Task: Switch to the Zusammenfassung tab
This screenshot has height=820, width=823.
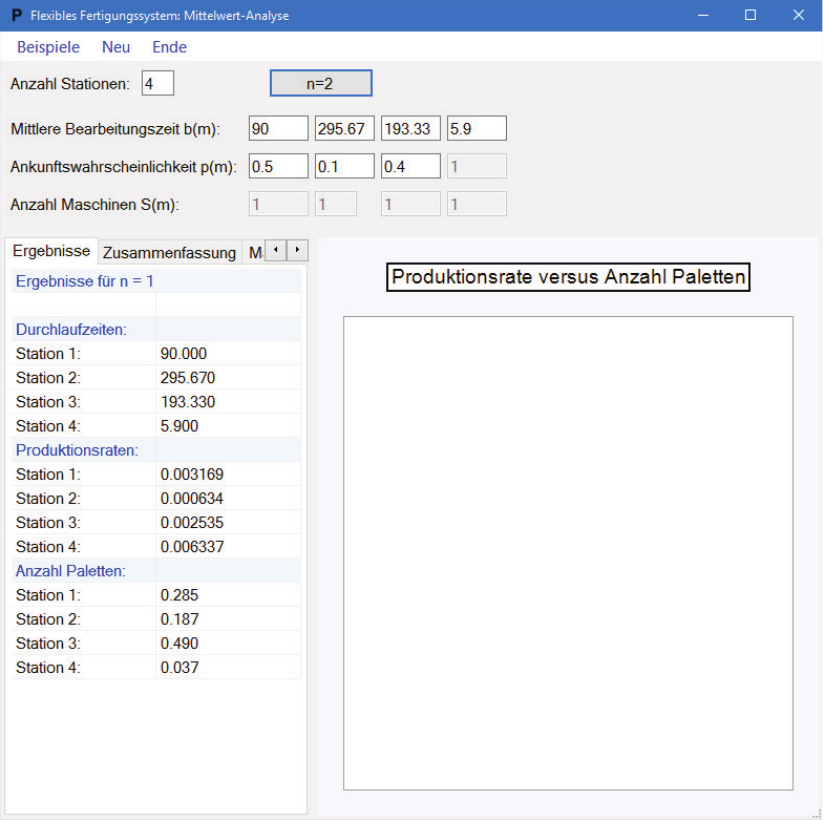Action: 169,252
